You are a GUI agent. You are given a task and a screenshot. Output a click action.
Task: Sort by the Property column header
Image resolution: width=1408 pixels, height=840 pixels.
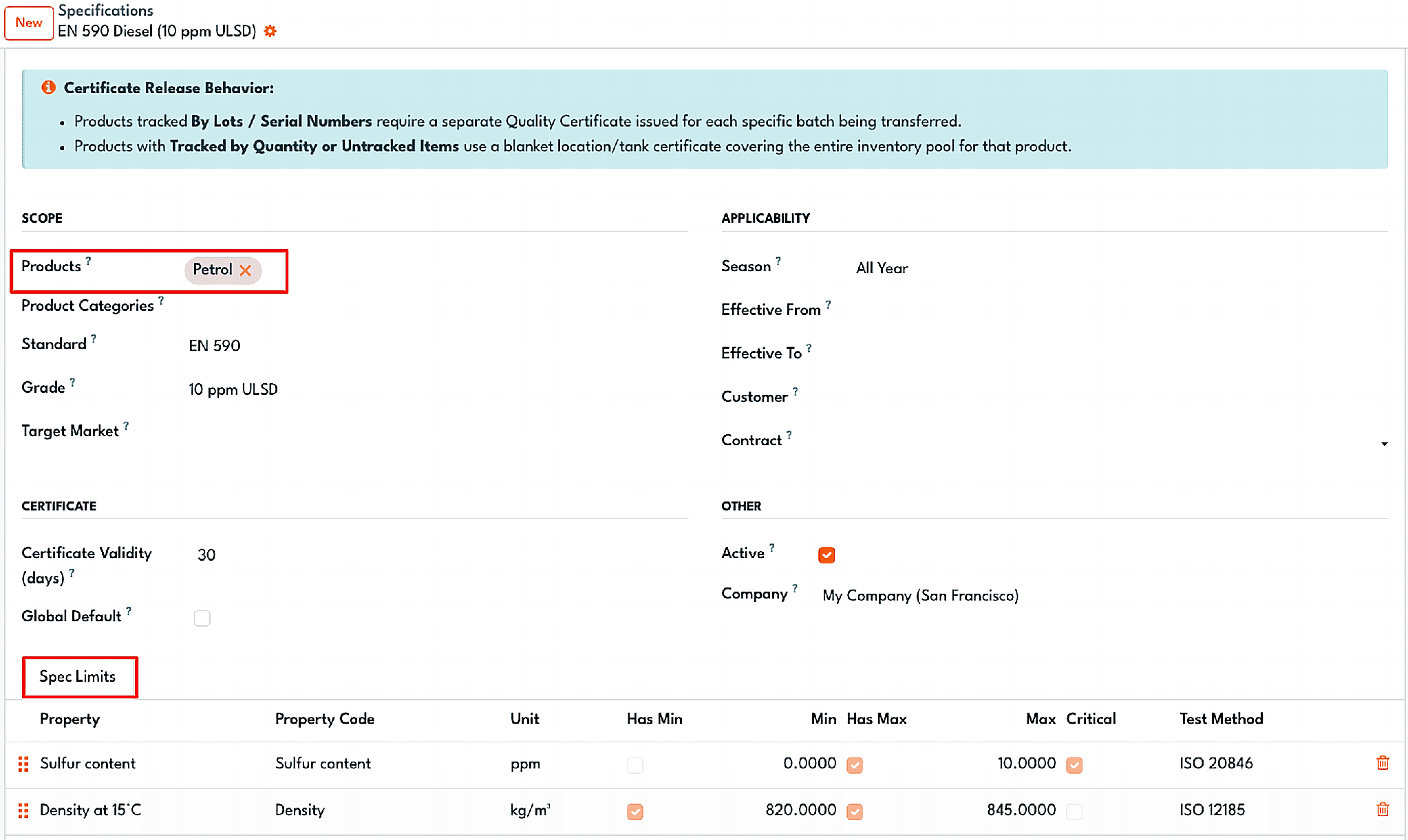tap(70, 719)
